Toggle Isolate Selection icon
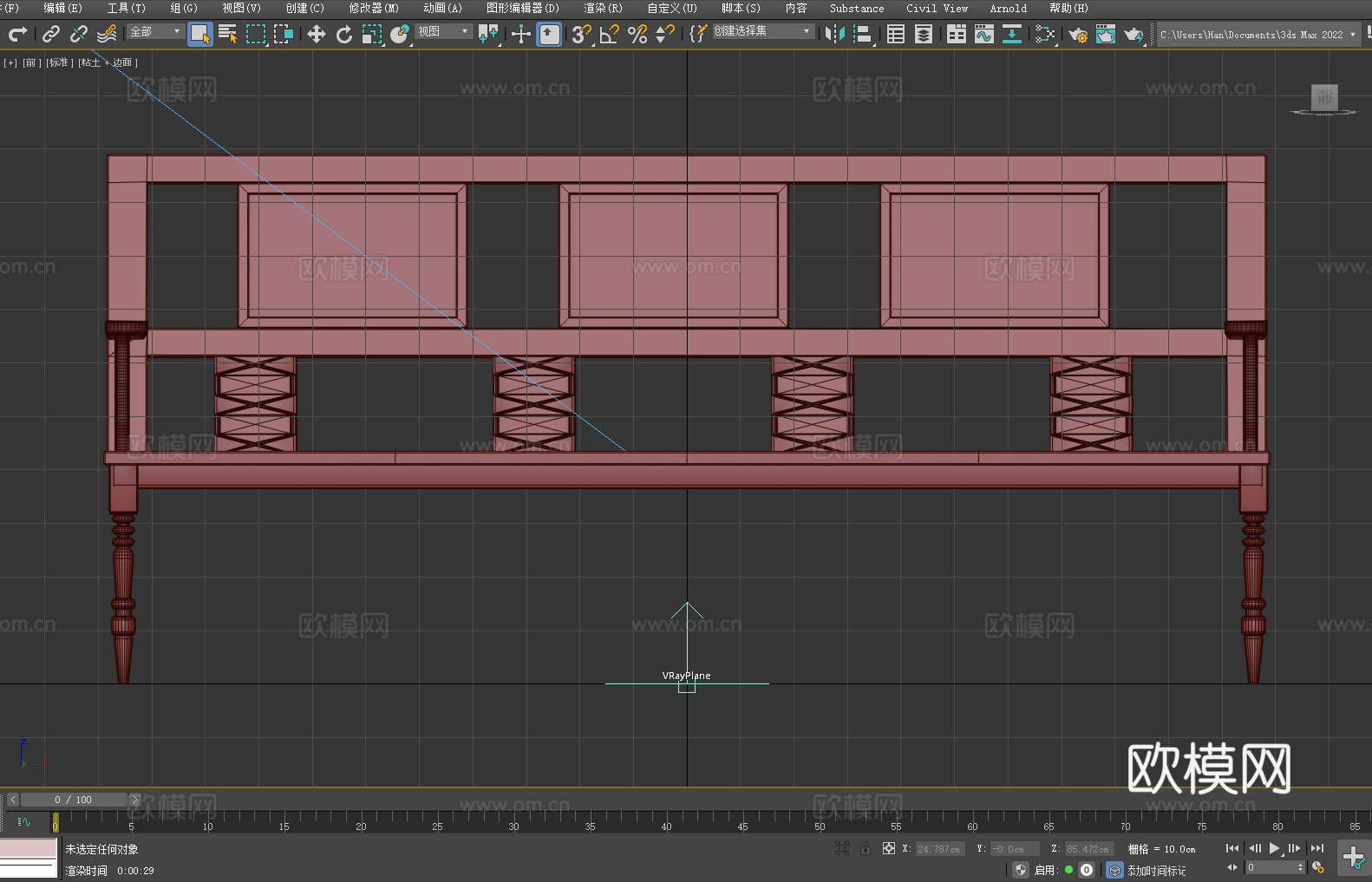Screen dimensions: 1372x882 pyautogui.click(x=841, y=848)
